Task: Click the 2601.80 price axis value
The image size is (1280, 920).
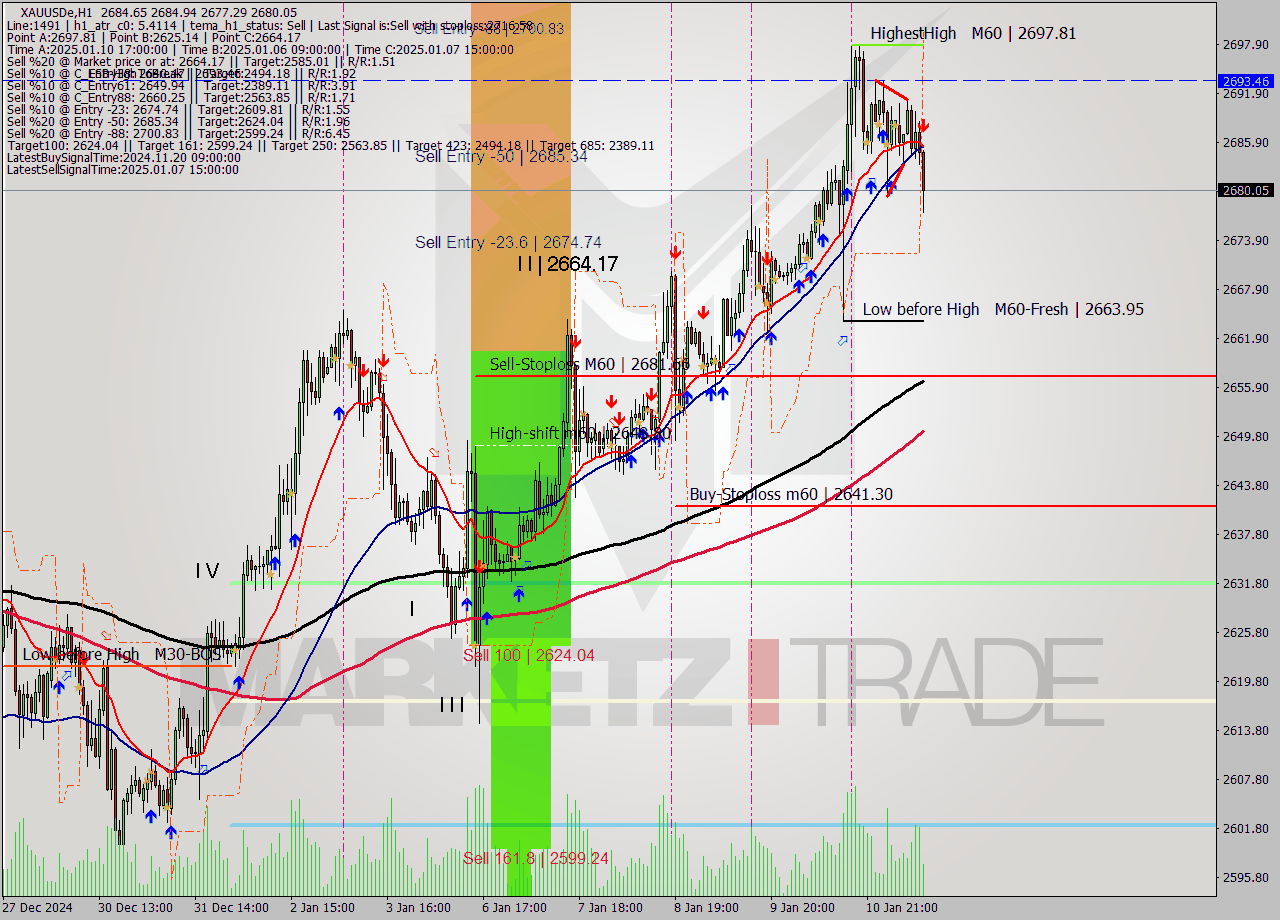Action: point(1245,828)
